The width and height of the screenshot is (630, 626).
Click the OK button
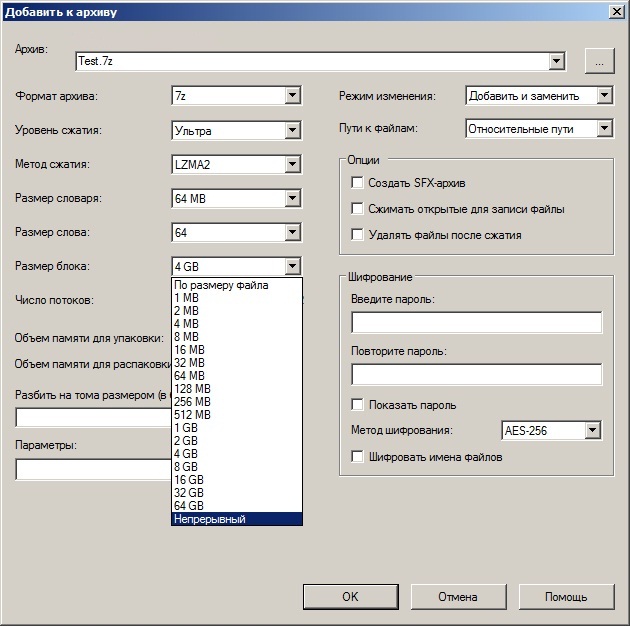[x=351, y=597]
